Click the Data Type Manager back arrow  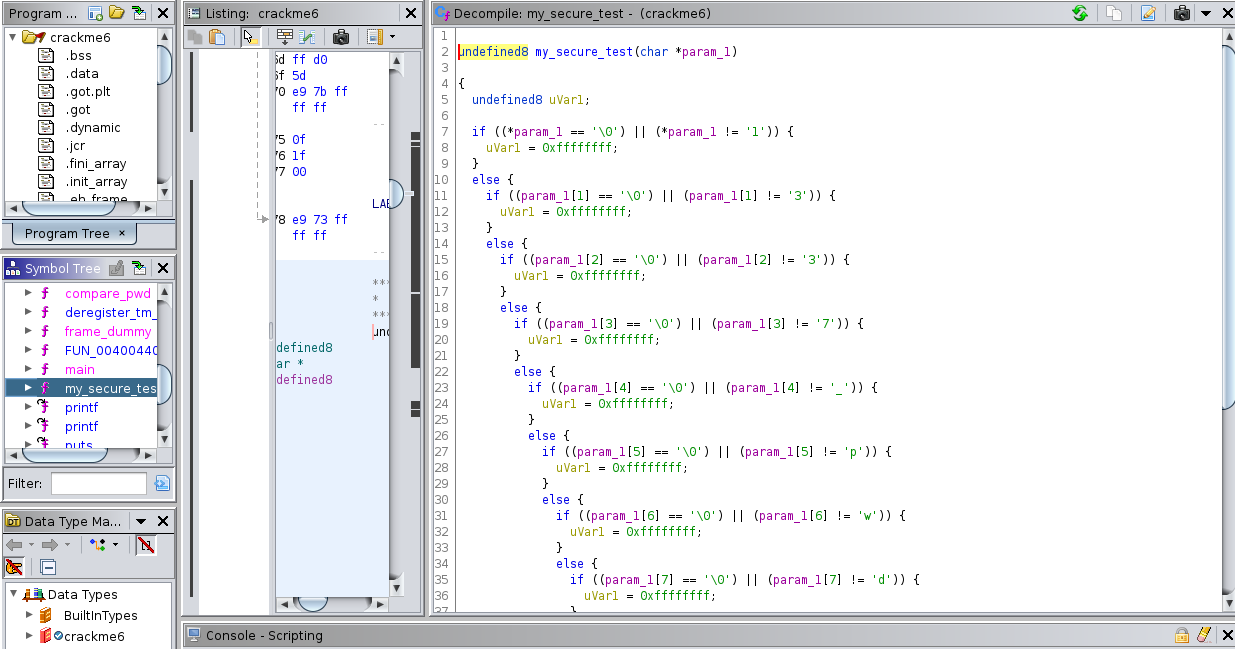(14, 545)
